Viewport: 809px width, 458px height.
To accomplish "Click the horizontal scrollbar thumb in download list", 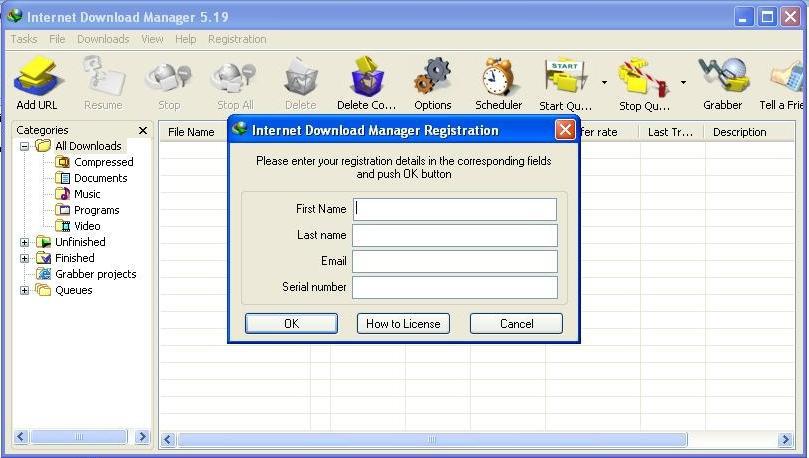I will point(432,439).
